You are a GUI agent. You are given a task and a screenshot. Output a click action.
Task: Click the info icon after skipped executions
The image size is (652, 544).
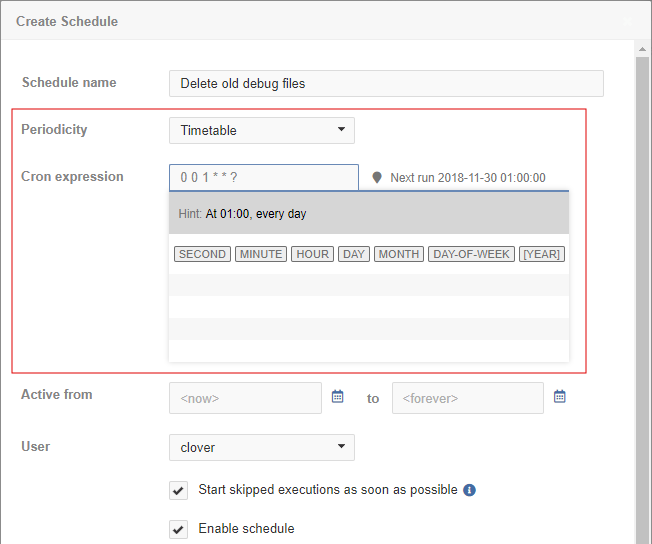470,490
